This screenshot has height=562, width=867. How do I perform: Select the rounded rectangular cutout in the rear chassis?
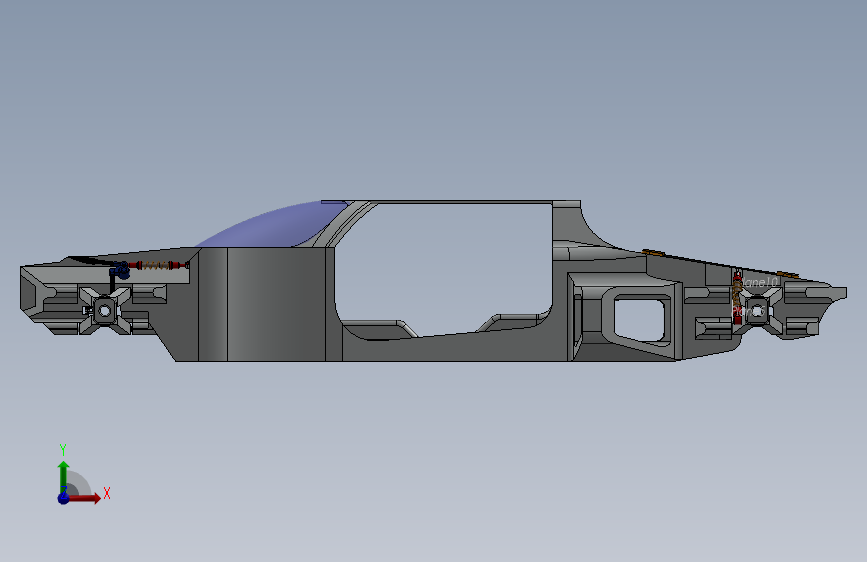click(x=640, y=320)
